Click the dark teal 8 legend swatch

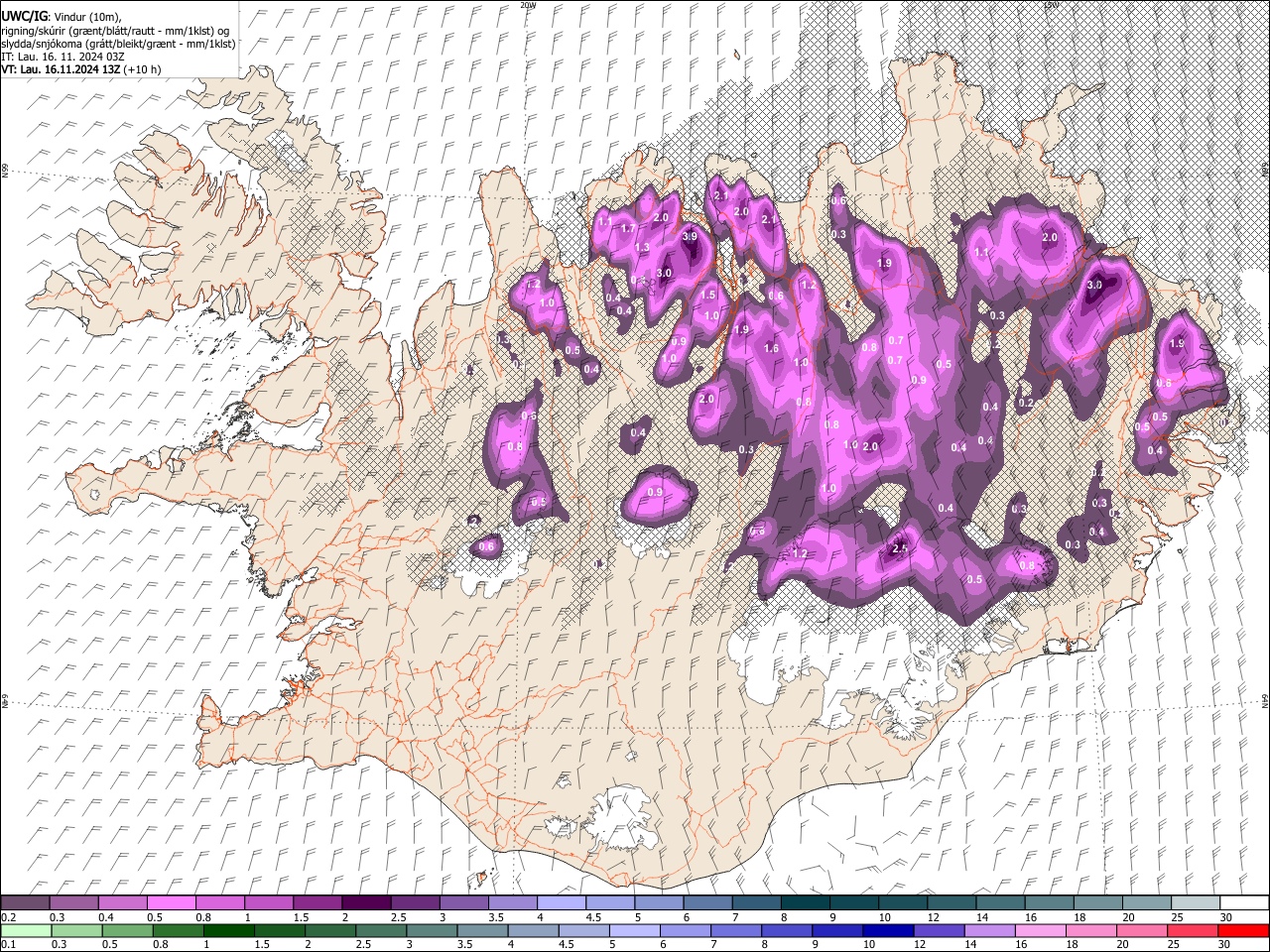805,902
